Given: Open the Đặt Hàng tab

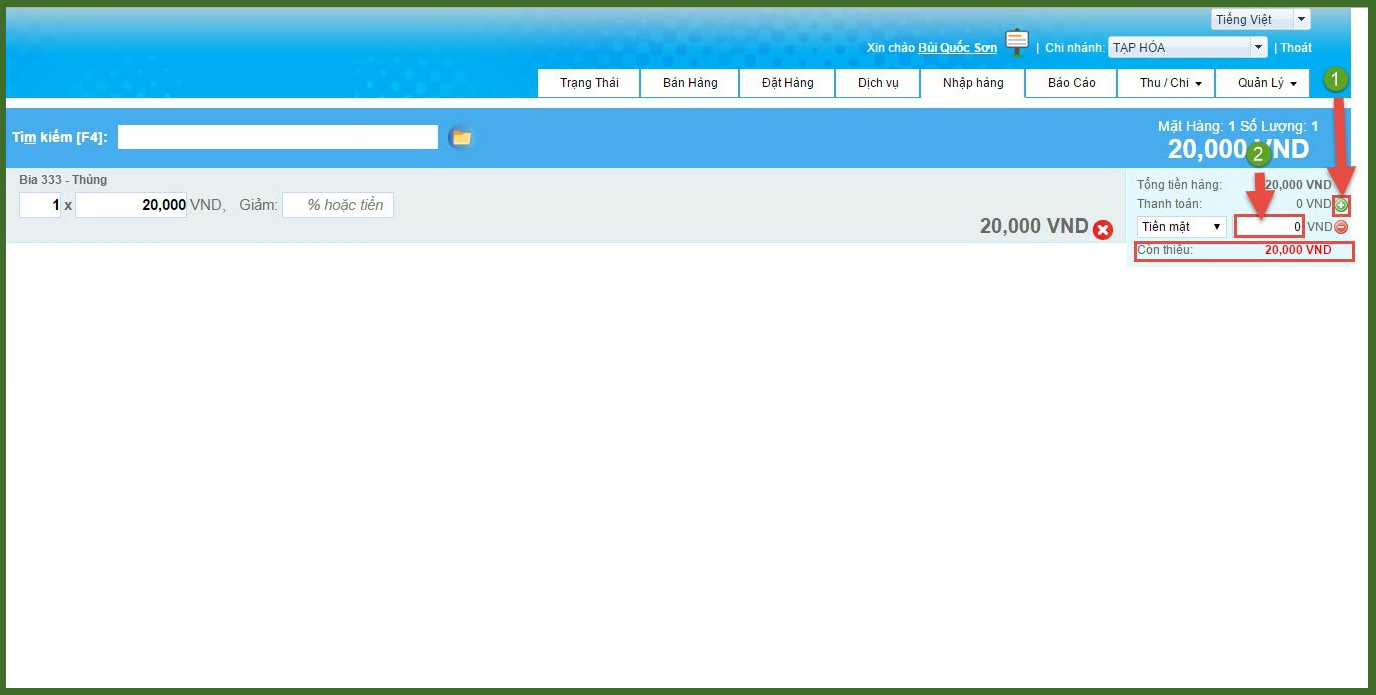Looking at the screenshot, I should pos(787,83).
